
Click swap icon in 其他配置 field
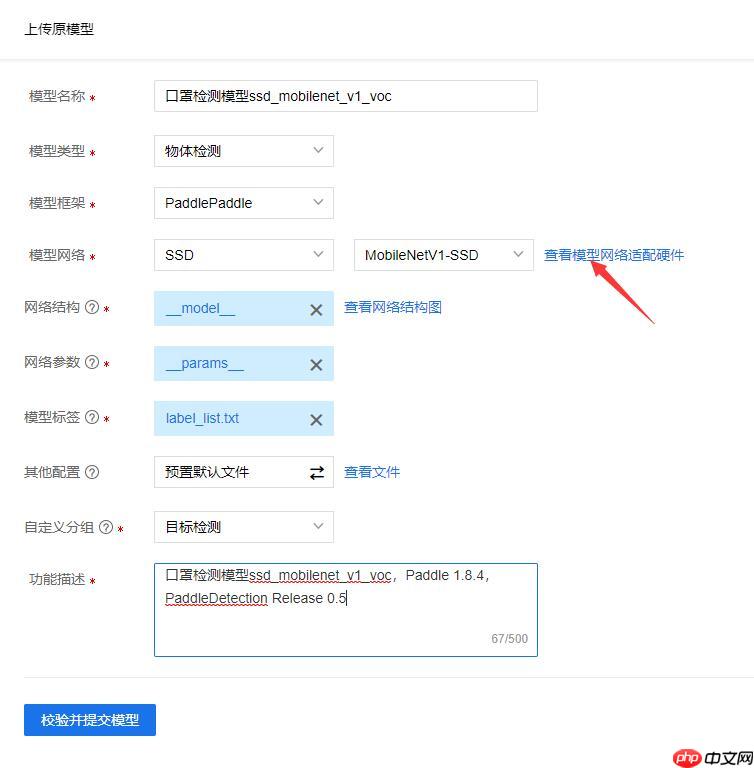tap(317, 473)
